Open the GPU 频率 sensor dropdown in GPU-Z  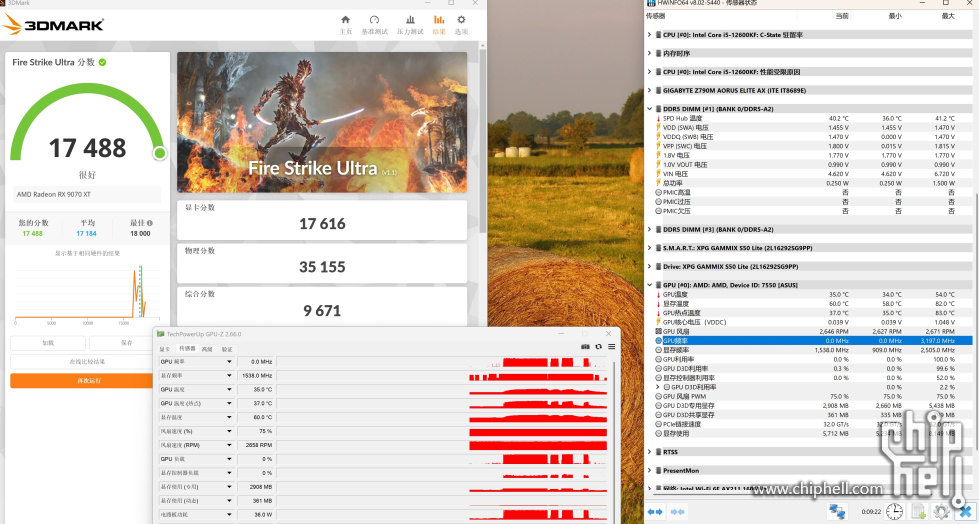[229, 362]
